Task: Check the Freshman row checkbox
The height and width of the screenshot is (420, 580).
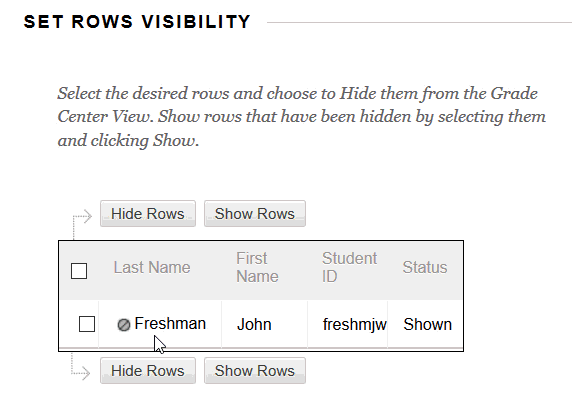Action: pos(87,324)
